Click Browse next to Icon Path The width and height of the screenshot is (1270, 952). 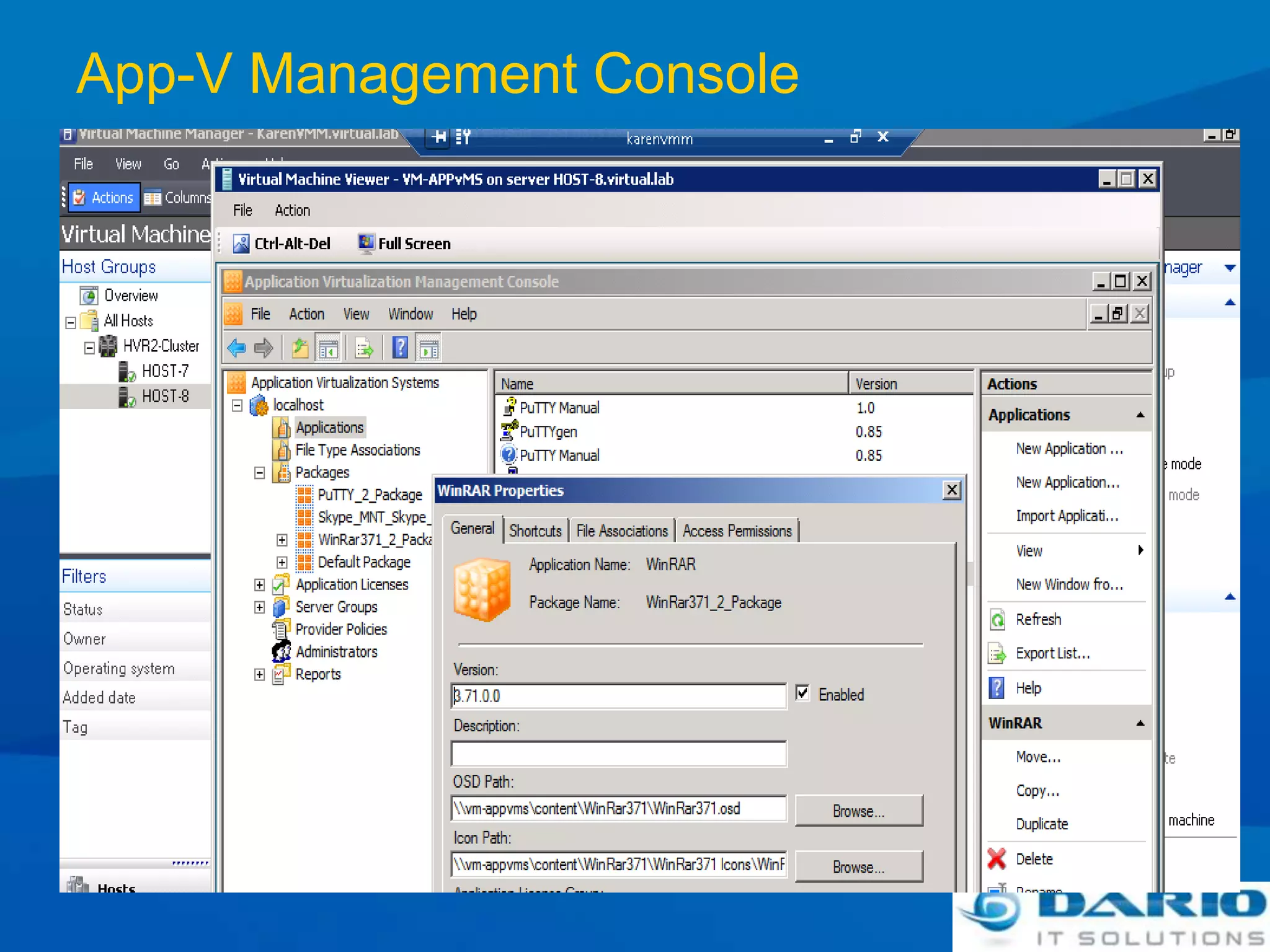859,866
